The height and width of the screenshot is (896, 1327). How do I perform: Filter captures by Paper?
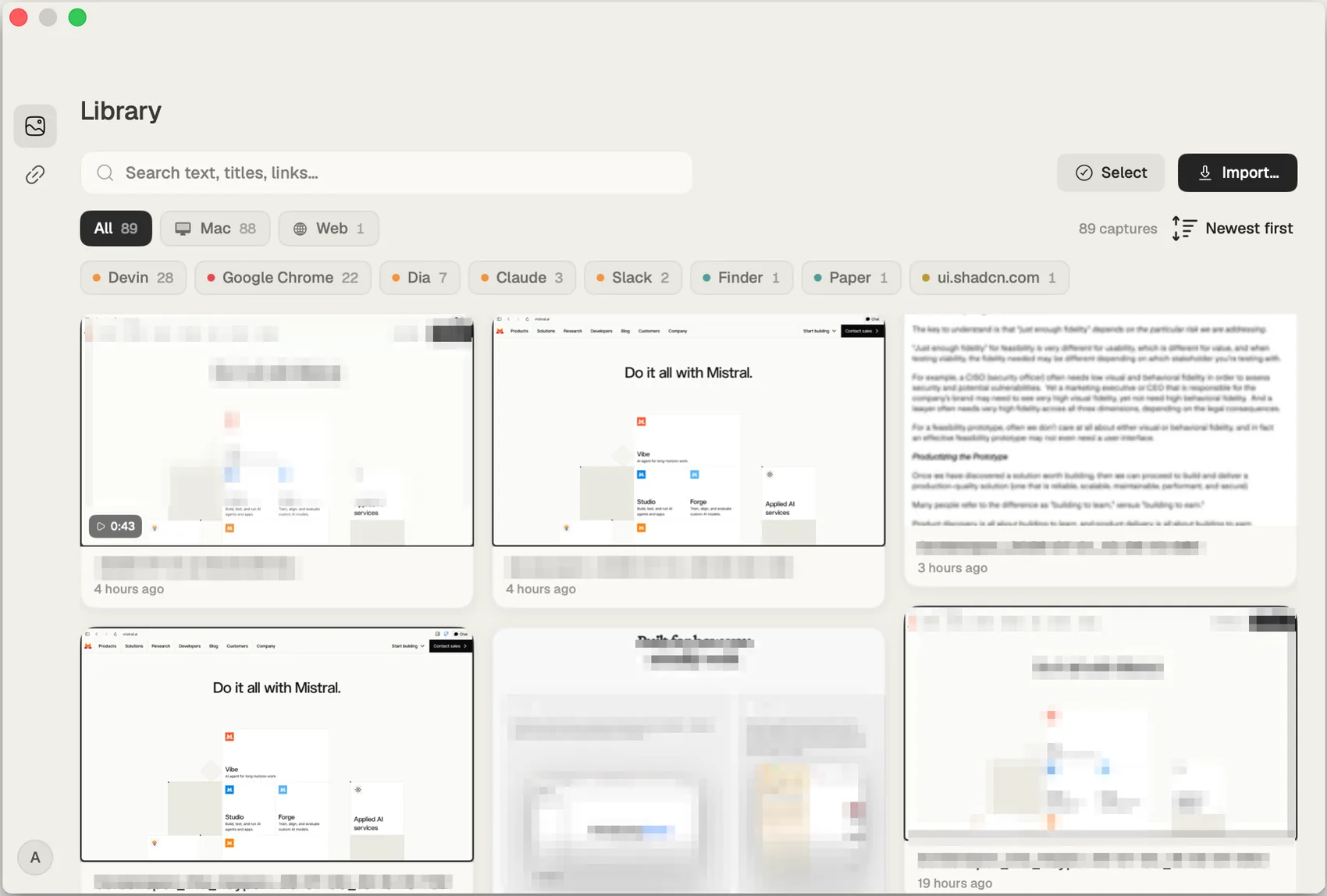[x=851, y=277]
